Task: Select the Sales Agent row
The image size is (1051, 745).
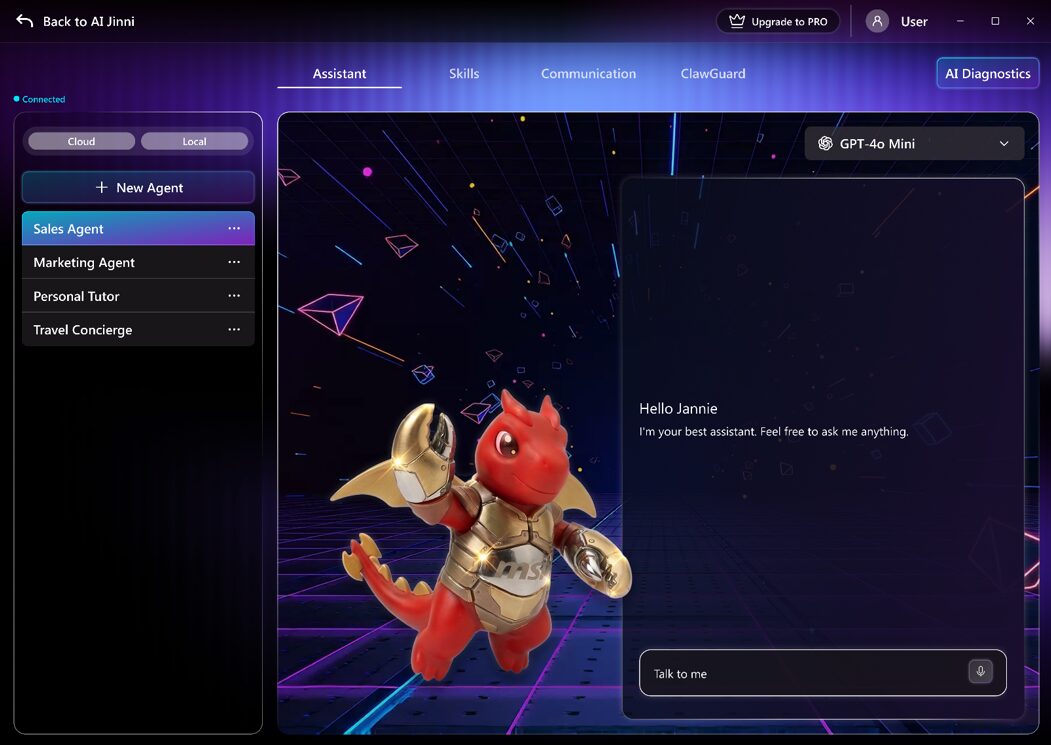Action: [138, 229]
